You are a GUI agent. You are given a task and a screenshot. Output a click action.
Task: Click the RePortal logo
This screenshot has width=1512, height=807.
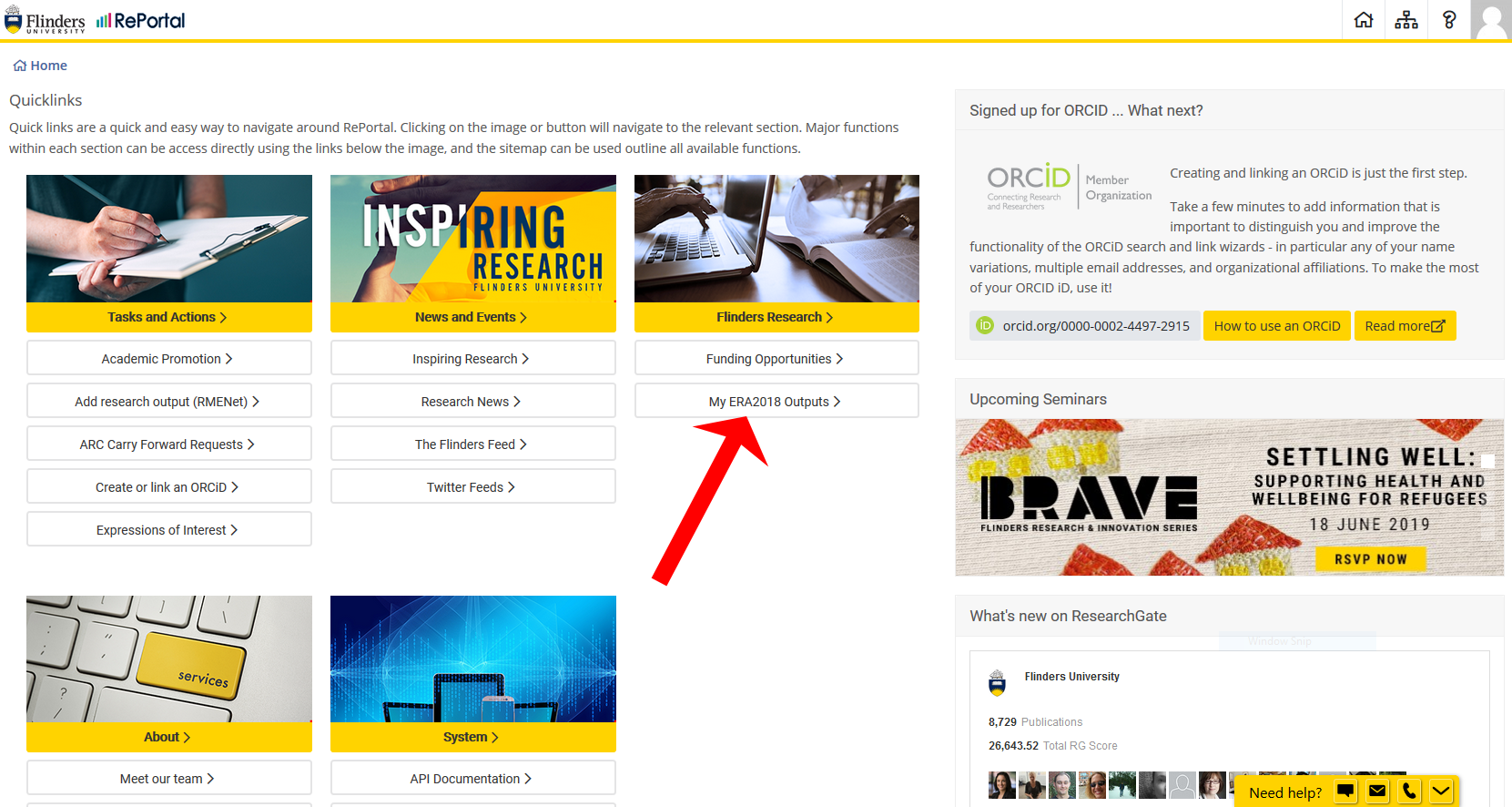click(141, 20)
